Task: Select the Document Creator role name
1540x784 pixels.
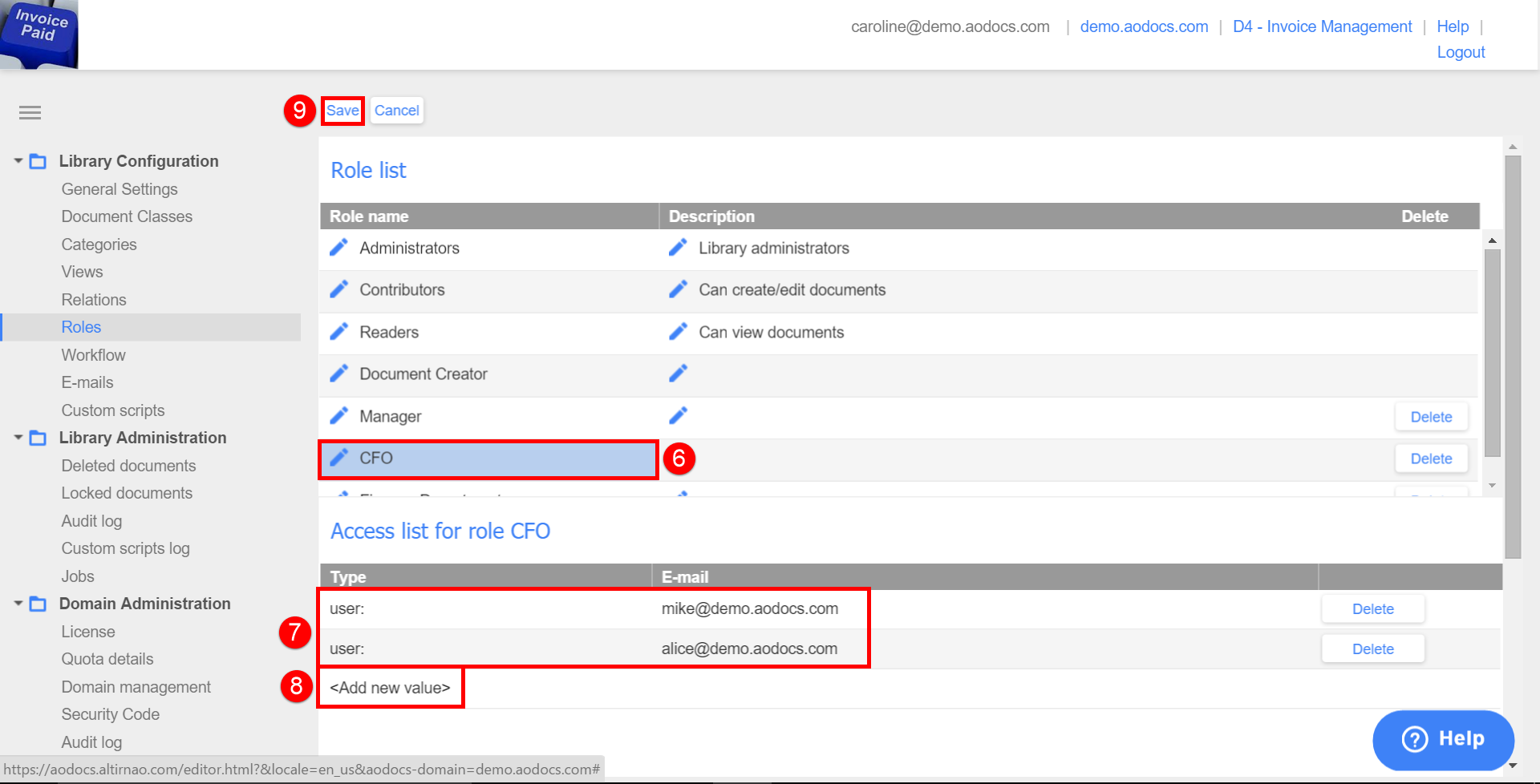Action: pyautogui.click(x=423, y=374)
